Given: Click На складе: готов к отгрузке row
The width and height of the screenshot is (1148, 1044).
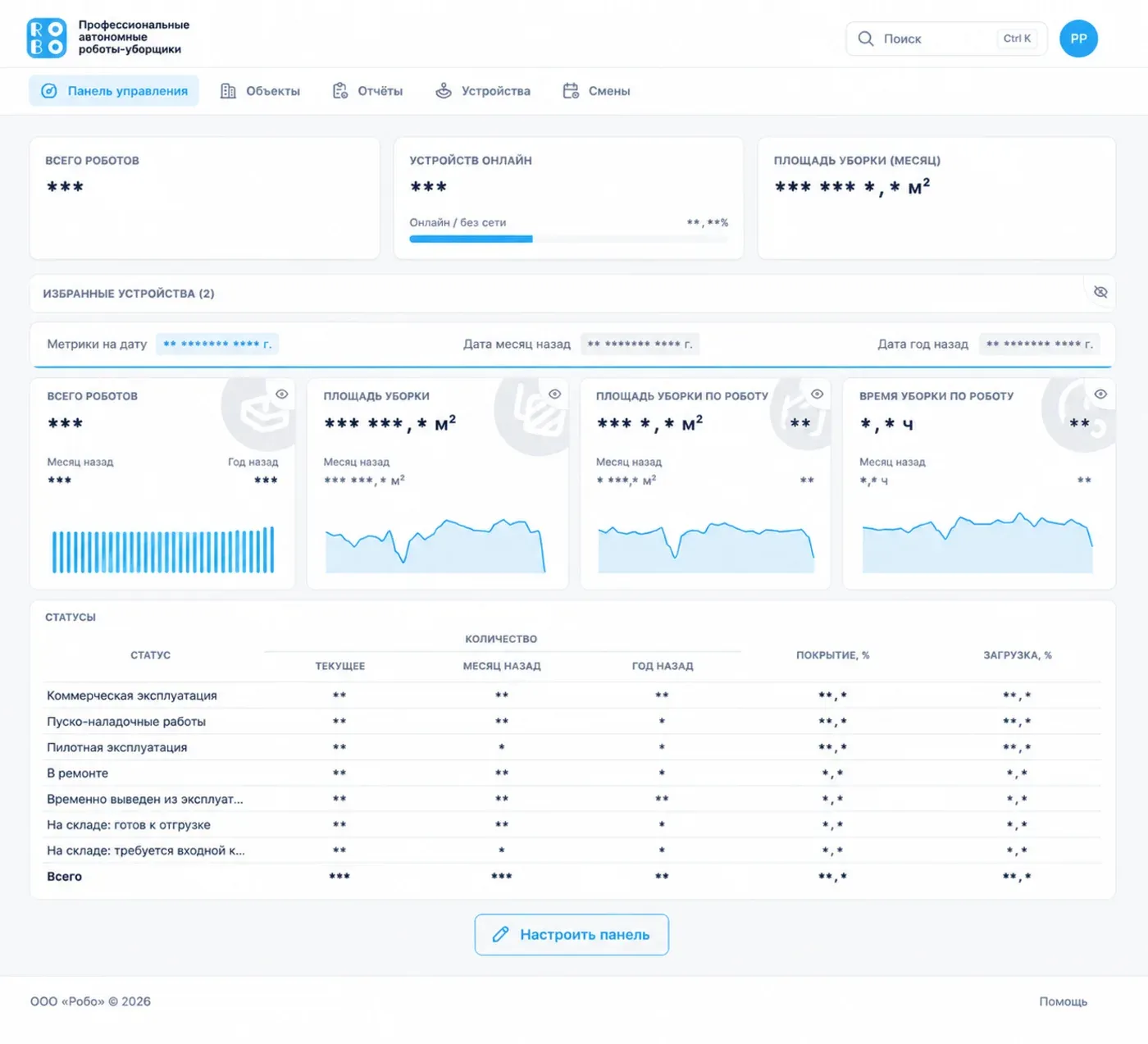Looking at the screenshot, I should (x=572, y=825).
